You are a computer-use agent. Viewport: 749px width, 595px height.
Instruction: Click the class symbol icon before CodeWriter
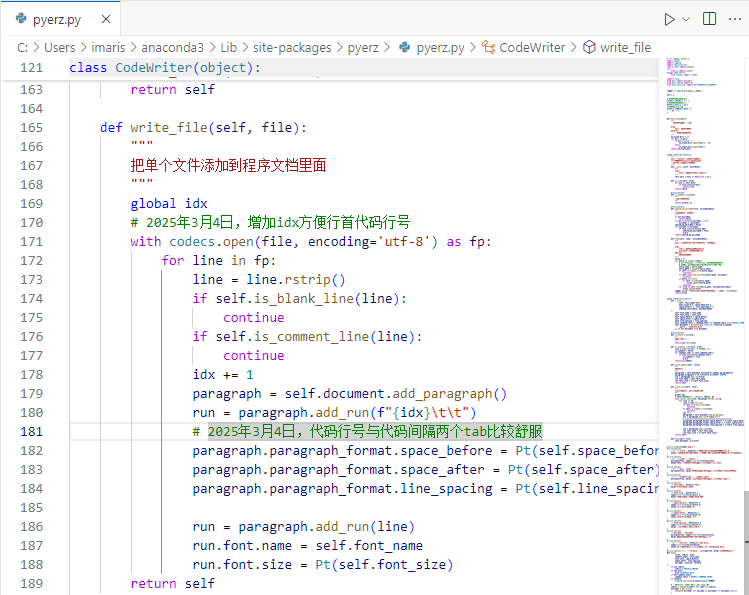488,47
